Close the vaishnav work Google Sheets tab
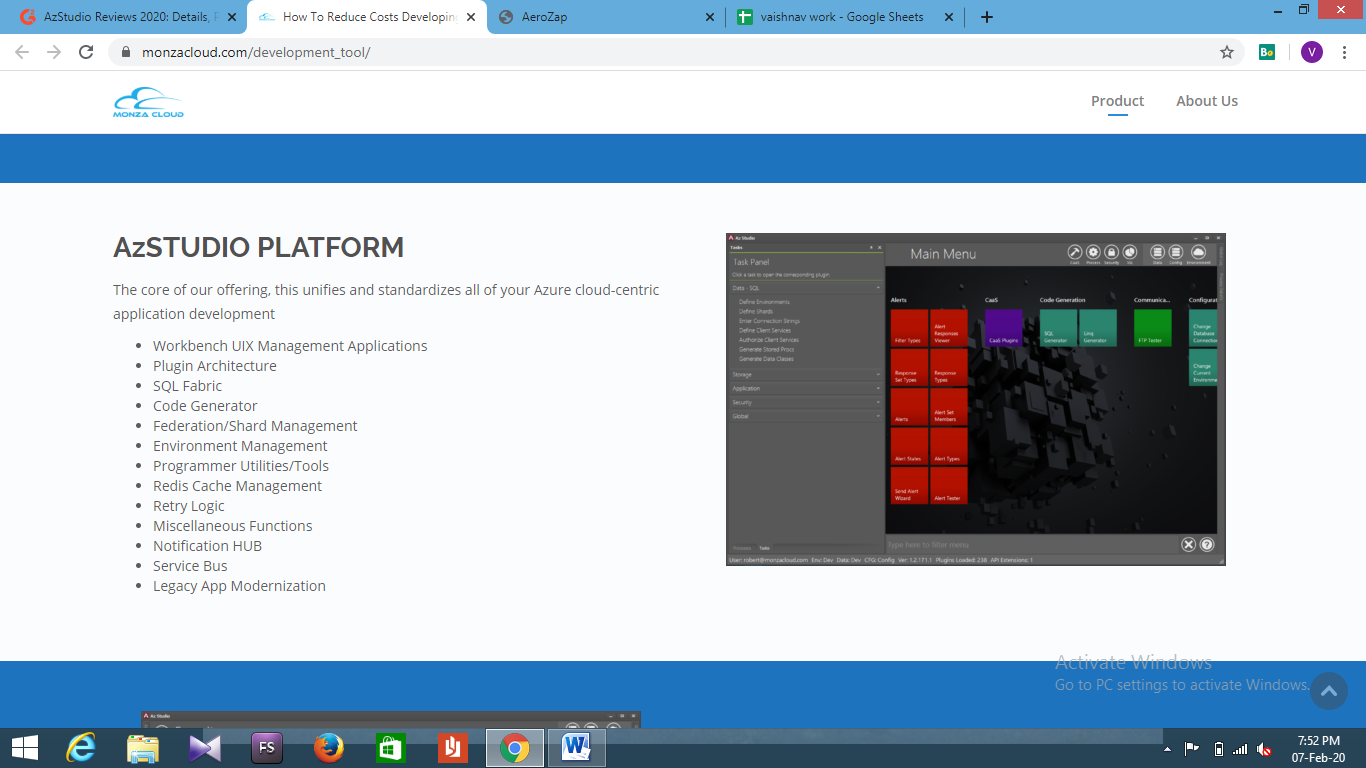The height and width of the screenshot is (768, 1366). (x=948, y=17)
